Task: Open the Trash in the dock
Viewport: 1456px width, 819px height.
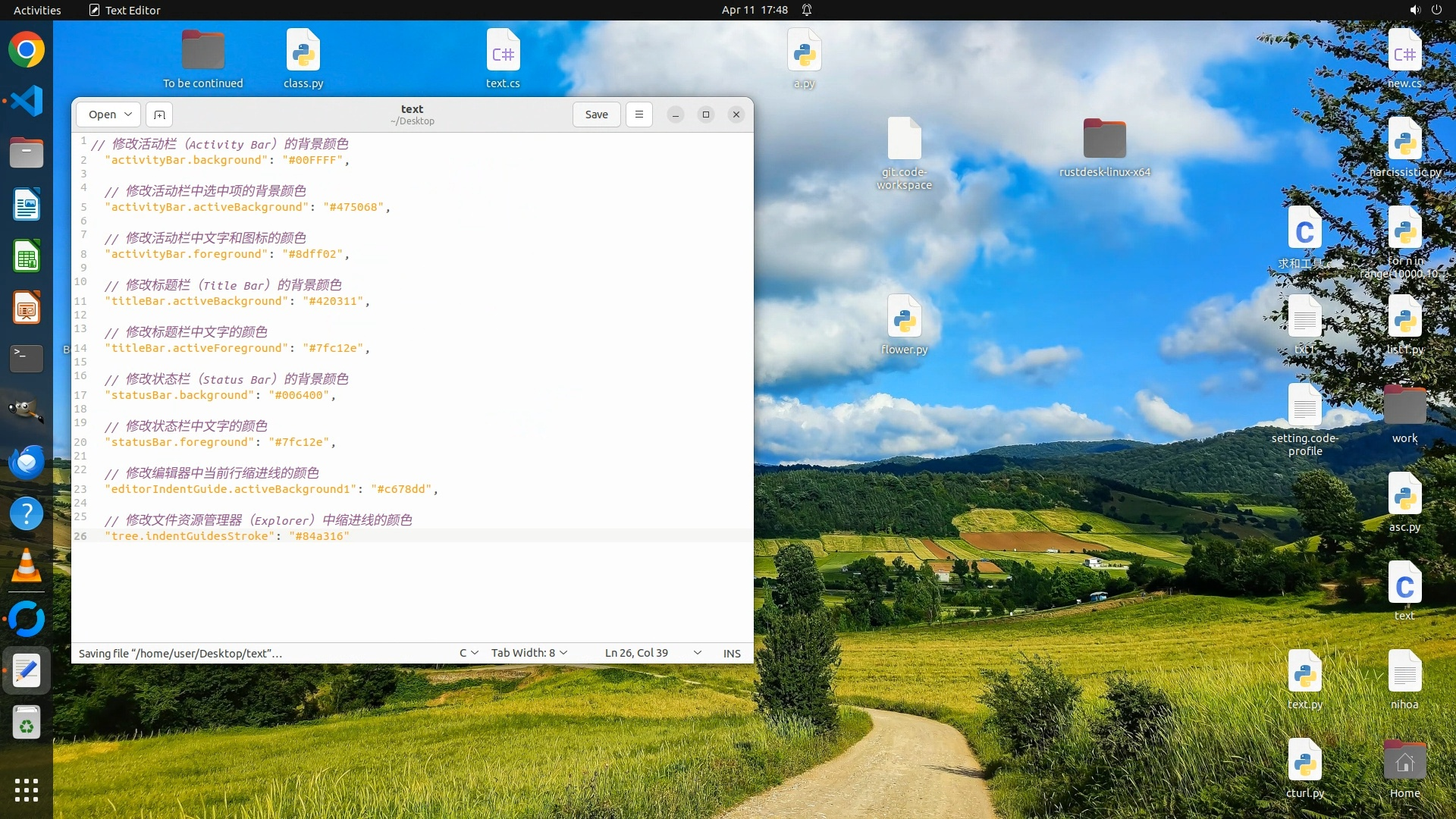Action: click(27, 723)
